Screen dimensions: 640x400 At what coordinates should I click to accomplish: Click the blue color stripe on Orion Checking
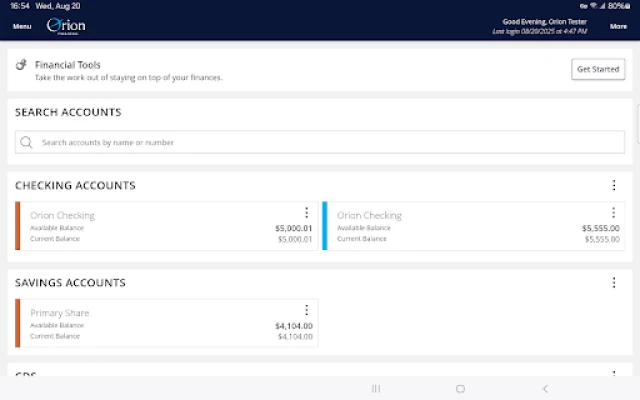(x=325, y=226)
